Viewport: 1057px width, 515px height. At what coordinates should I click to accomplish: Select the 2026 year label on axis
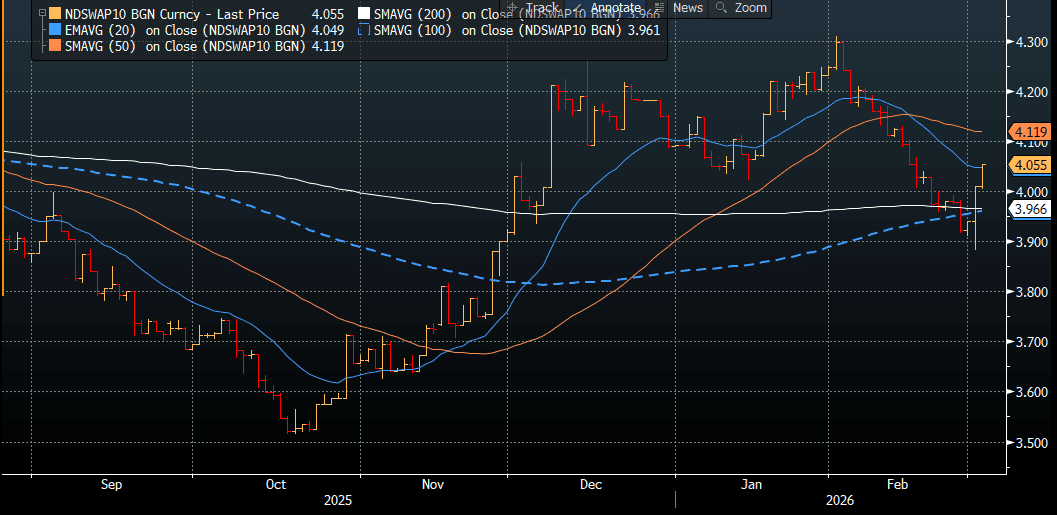(840, 498)
